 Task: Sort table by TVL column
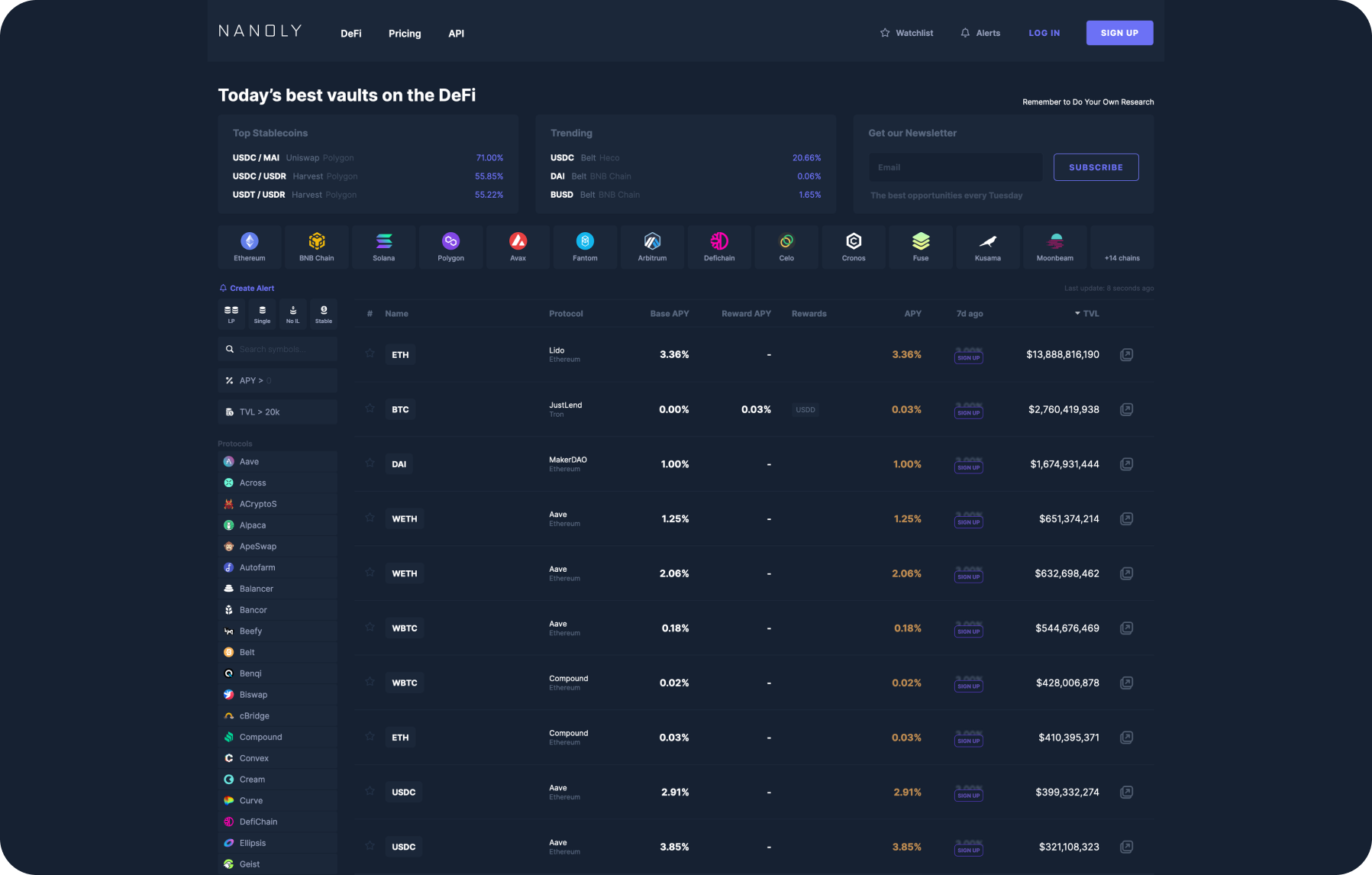[1087, 314]
